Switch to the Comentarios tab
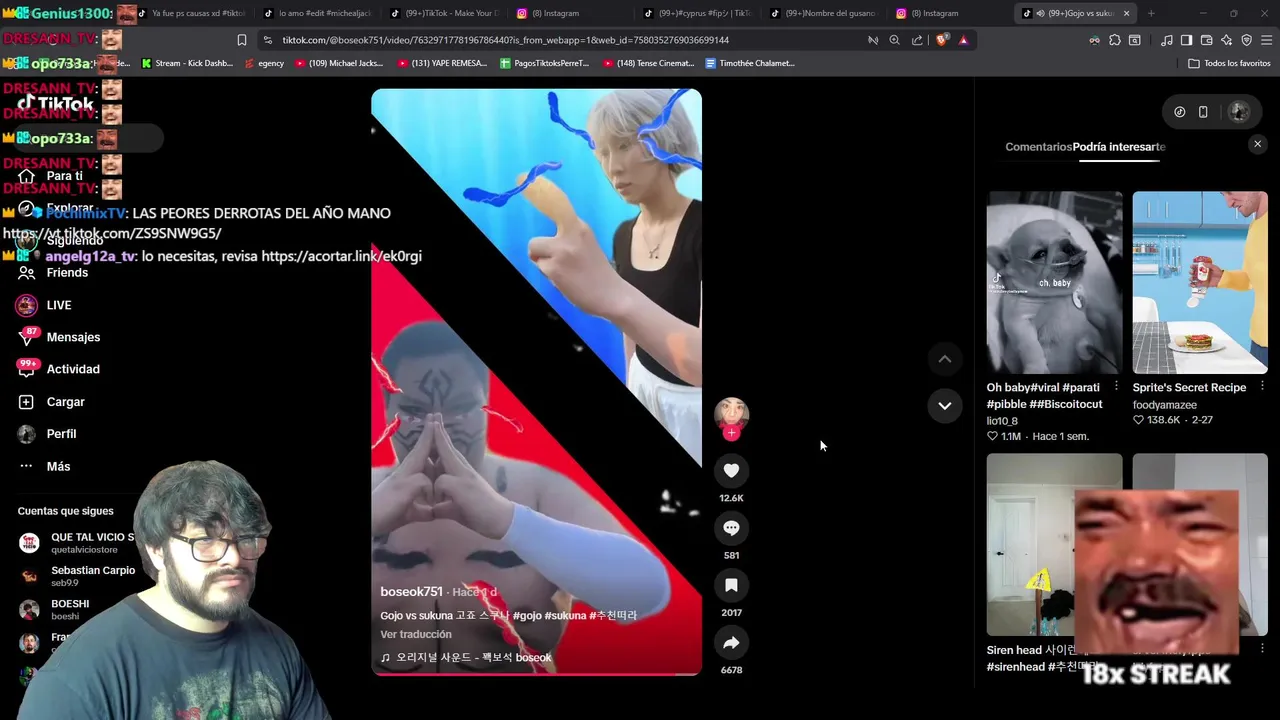This screenshot has height=720, width=1280. point(1038,147)
